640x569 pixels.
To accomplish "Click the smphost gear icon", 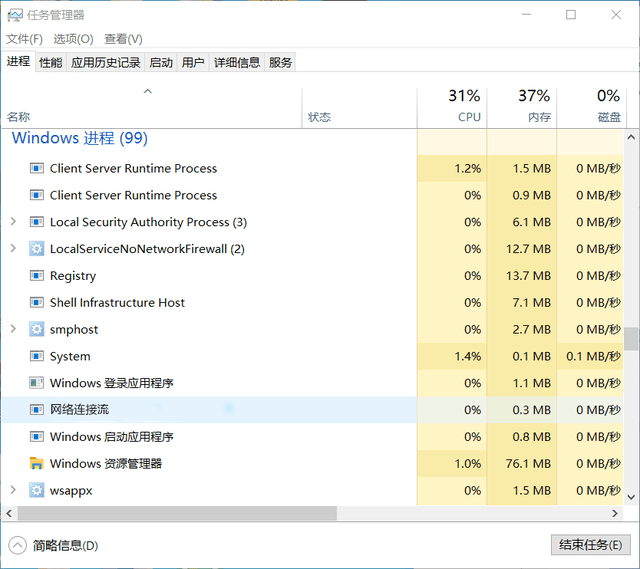I will click(x=37, y=330).
